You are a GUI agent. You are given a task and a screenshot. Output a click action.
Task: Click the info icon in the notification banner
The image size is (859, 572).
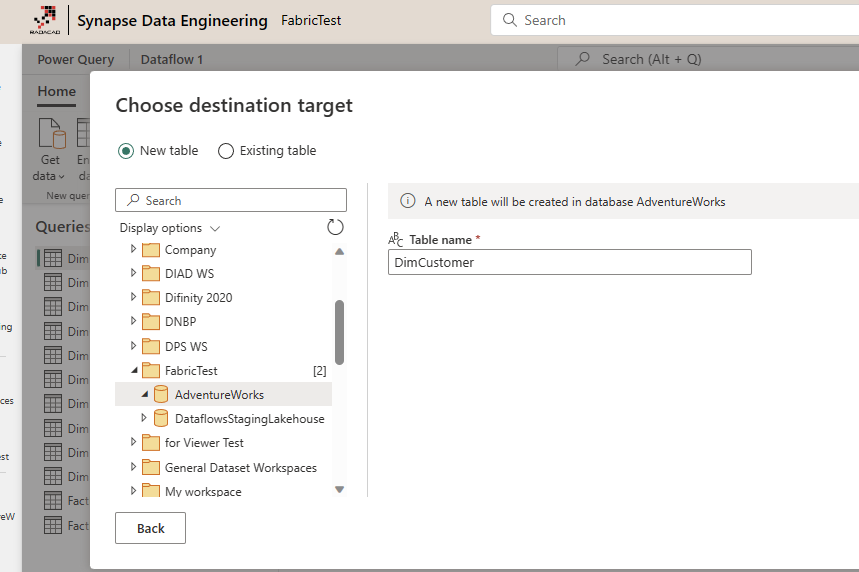pos(408,201)
